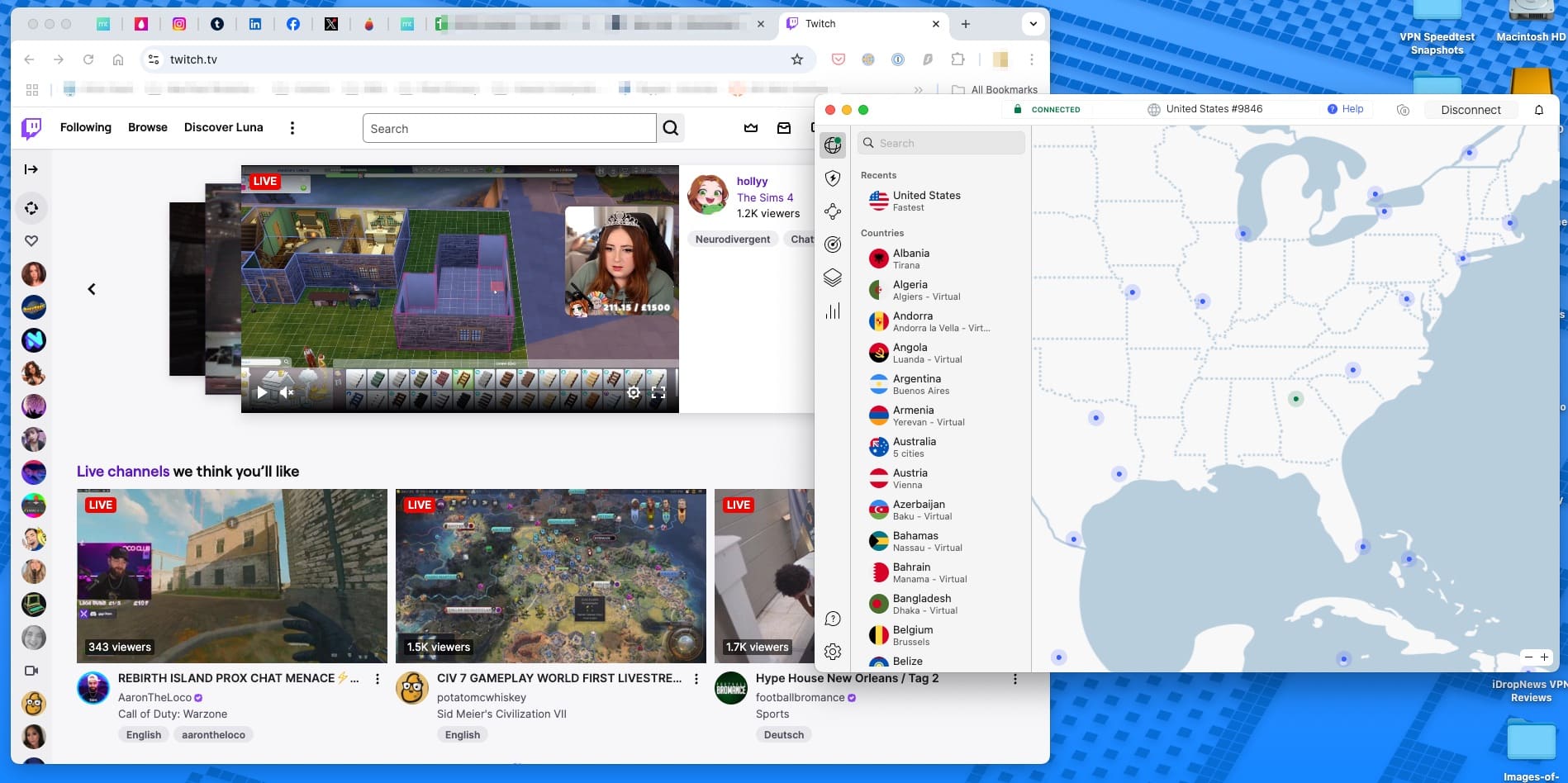Play the featured hollyy stream
This screenshot has height=783, width=1568.
tap(262, 392)
